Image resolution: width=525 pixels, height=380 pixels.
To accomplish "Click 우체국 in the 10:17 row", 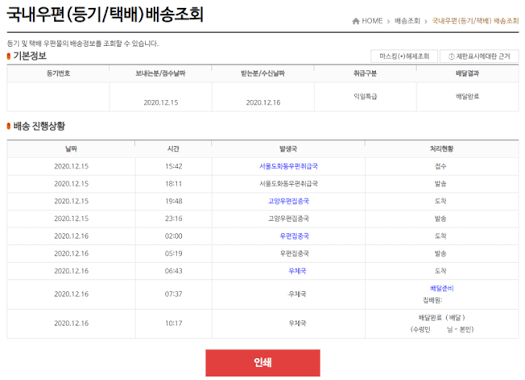I will tap(297, 323).
